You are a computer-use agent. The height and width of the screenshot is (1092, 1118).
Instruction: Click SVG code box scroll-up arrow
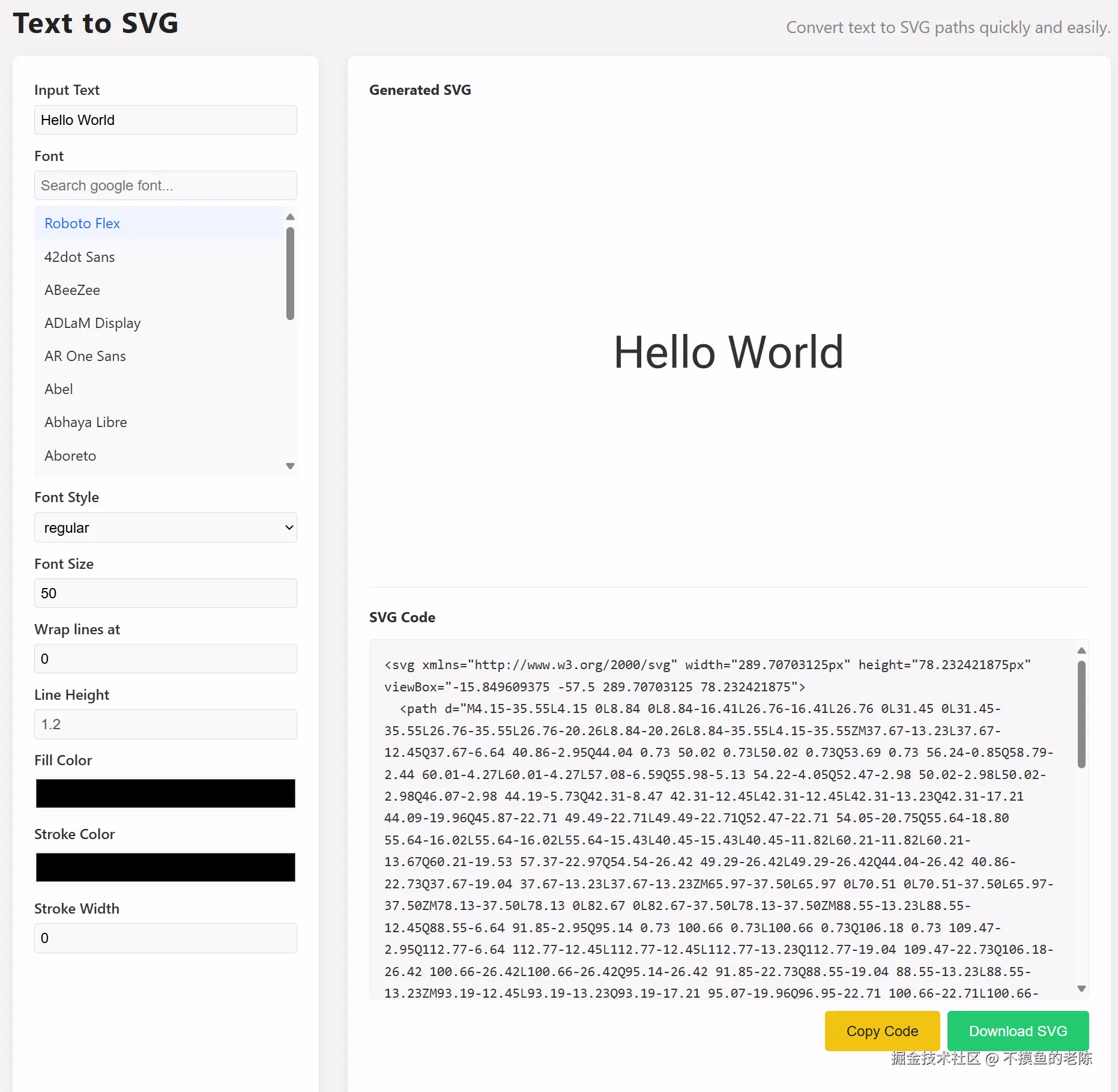[x=1081, y=651]
